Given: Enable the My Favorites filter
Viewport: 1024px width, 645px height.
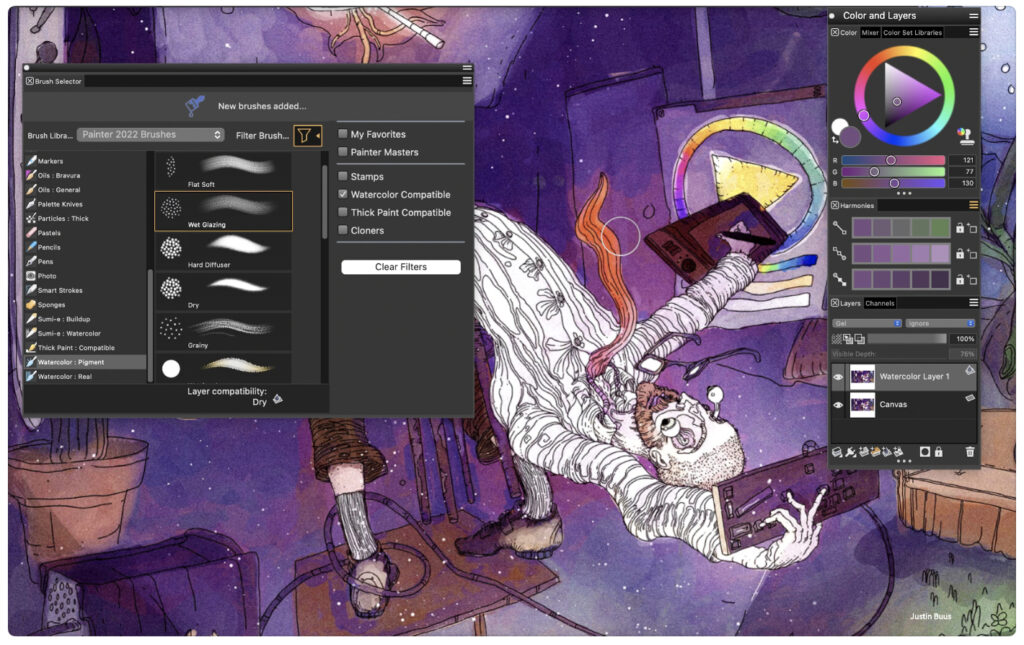Looking at the screenshot, I should pyautogui.click(x=343, y=132).
